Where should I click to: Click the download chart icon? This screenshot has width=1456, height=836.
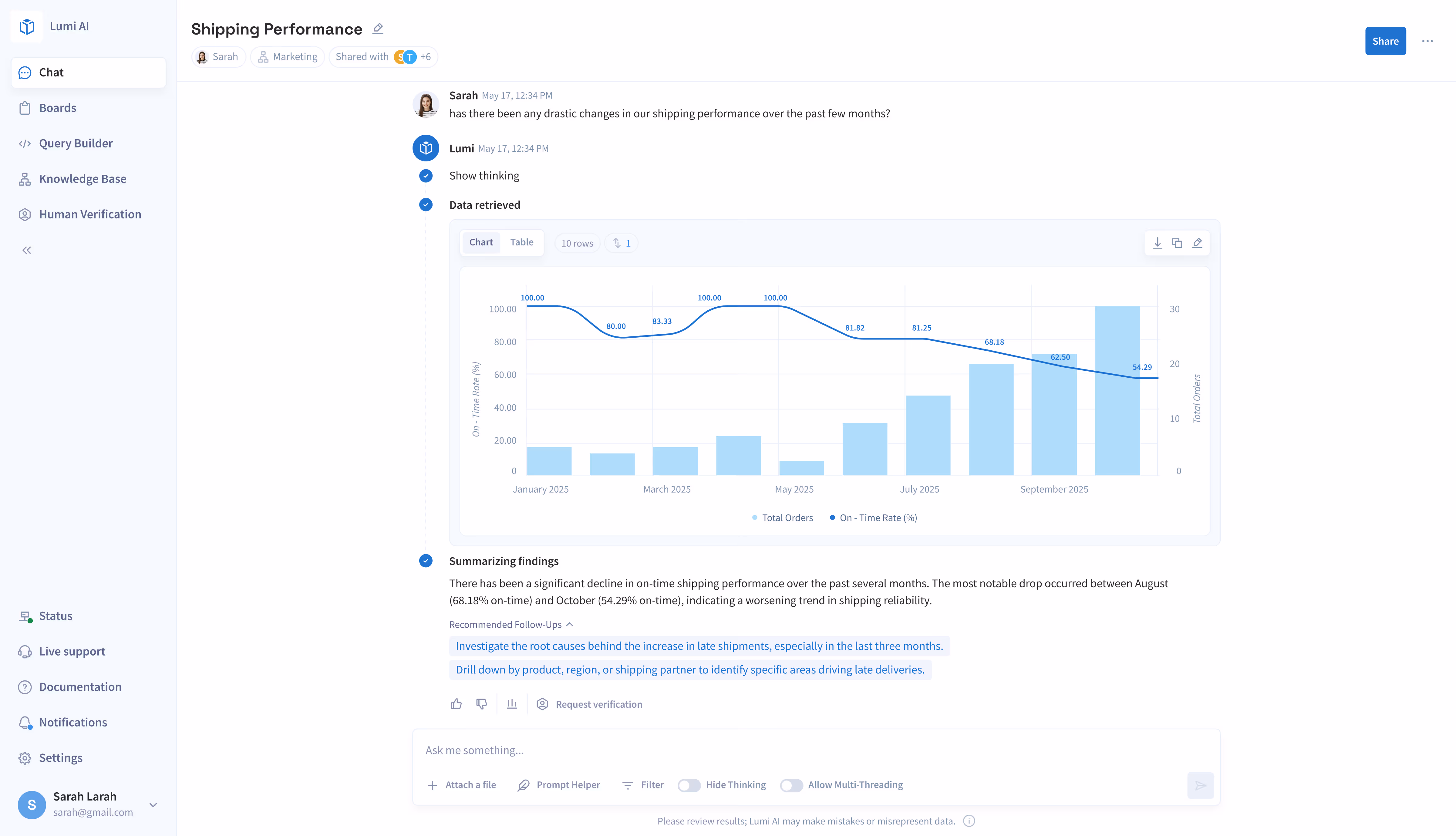click(x=1158, y=243)
